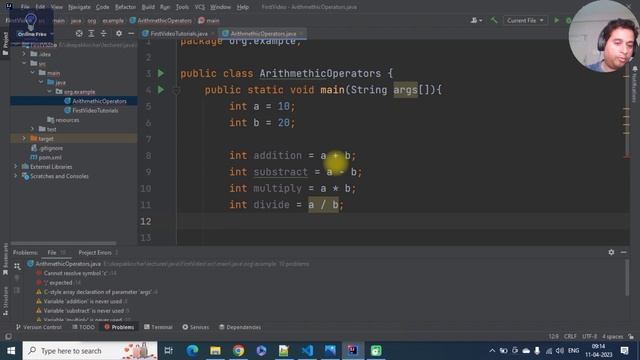Open the Dependencies tool window
The width and height of the screenshot is (640, 360).
pos(240,327)
